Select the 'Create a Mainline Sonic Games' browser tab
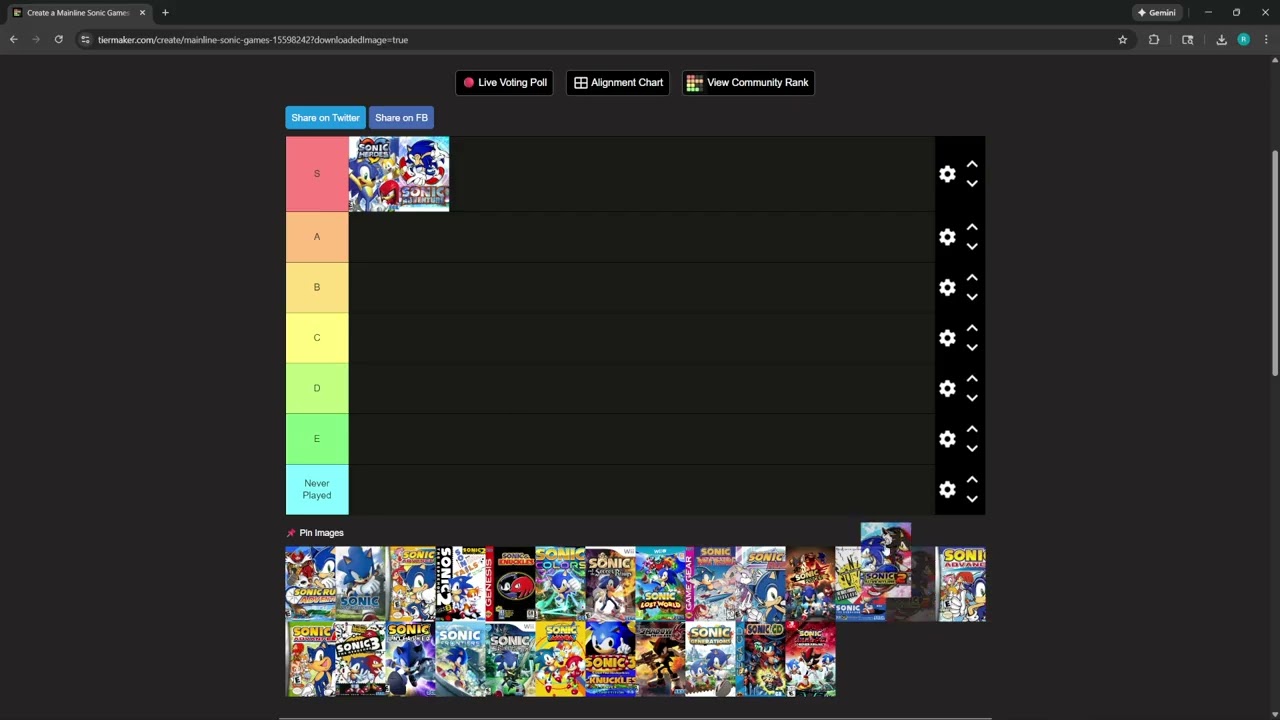This screenshot has height=720, width=1280. [x=78, y=13]
